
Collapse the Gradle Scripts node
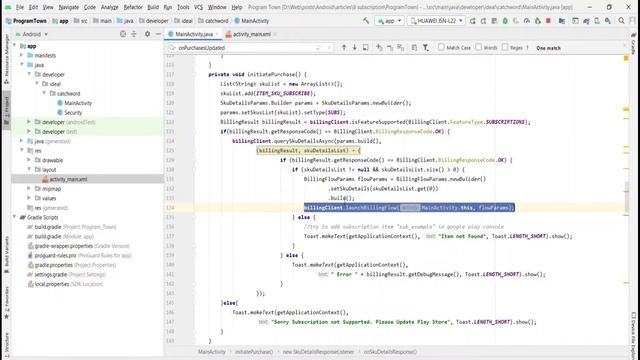15,217
